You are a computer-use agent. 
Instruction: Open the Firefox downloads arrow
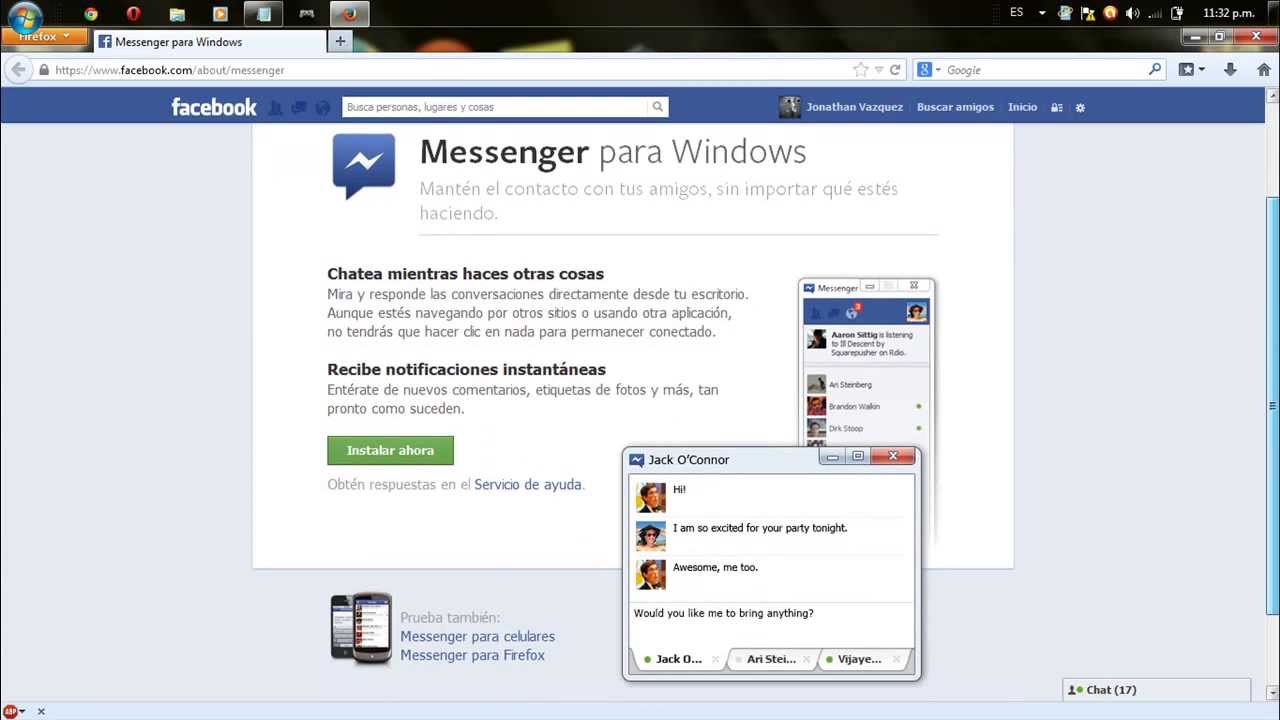[1230, 70]
